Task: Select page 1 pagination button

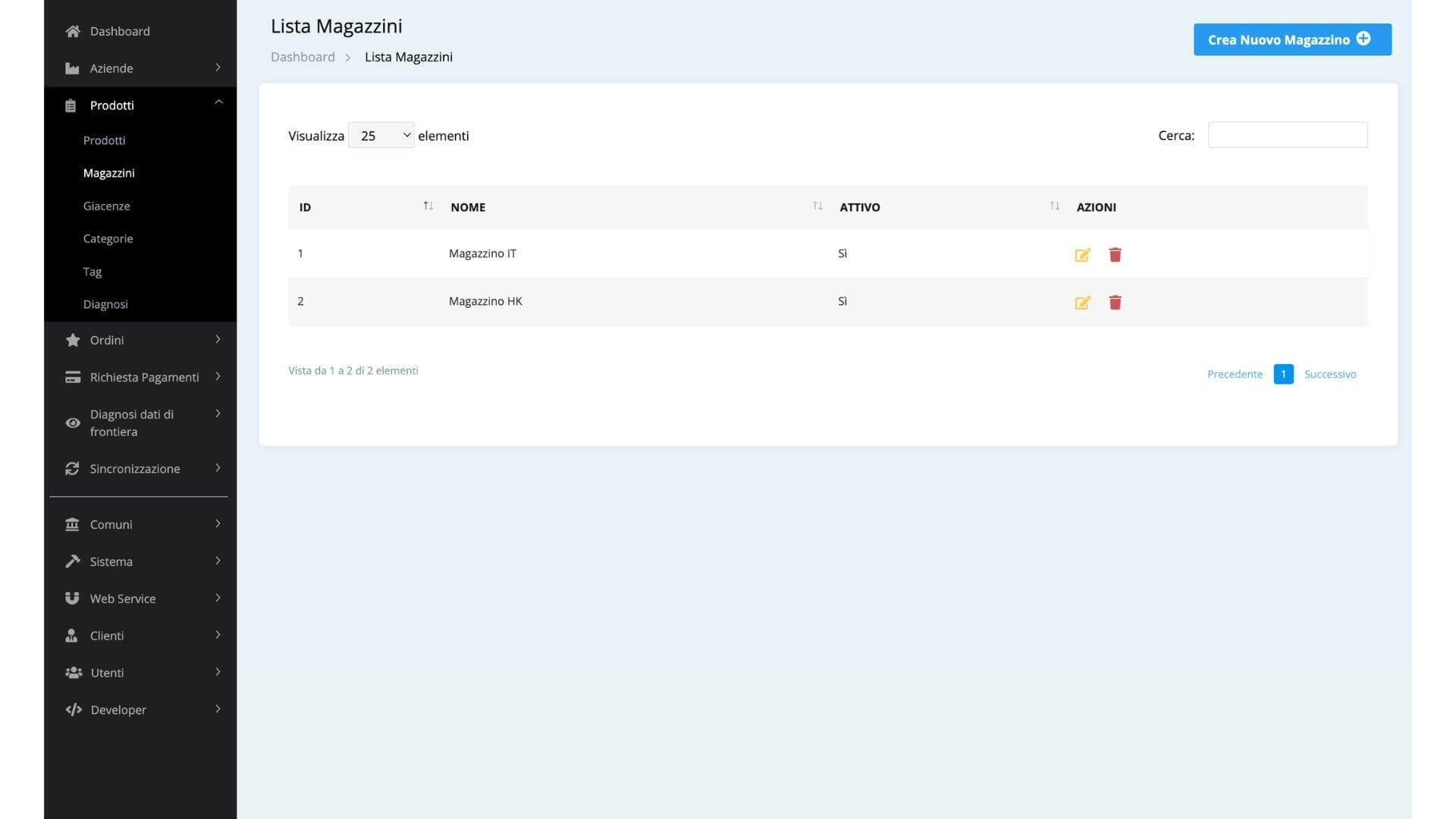Action: 1283,374
